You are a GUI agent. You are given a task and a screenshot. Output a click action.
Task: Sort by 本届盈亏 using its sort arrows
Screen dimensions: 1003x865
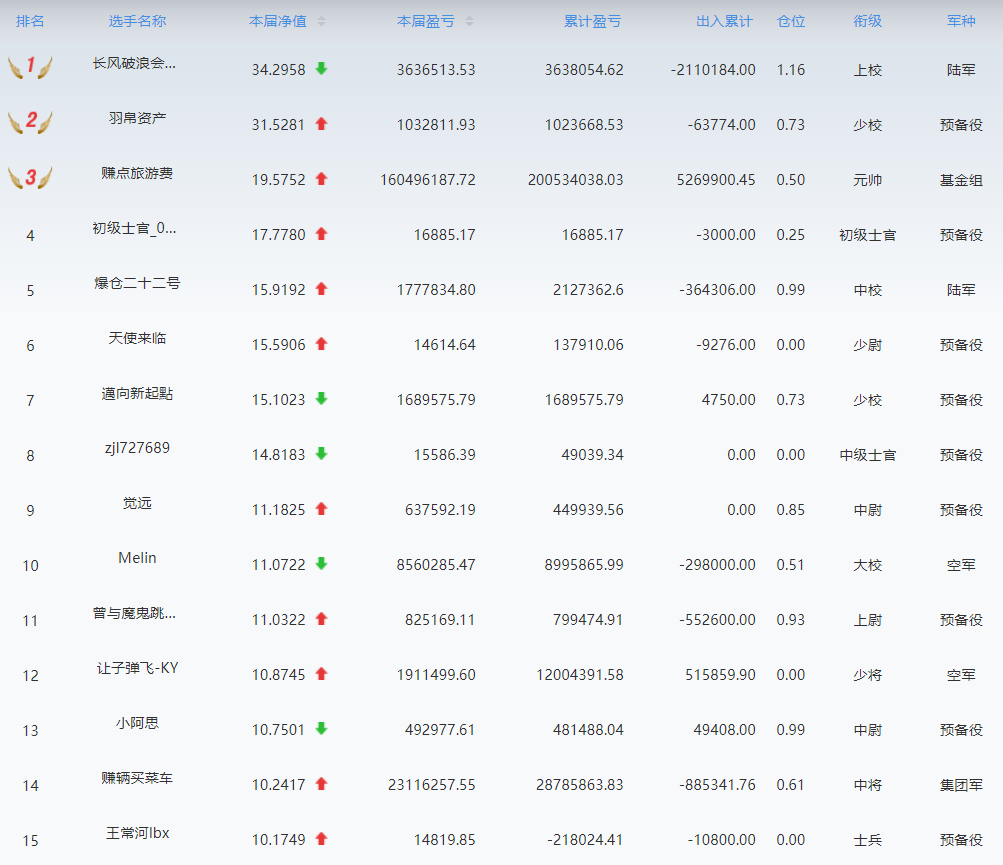click(470, 21)
